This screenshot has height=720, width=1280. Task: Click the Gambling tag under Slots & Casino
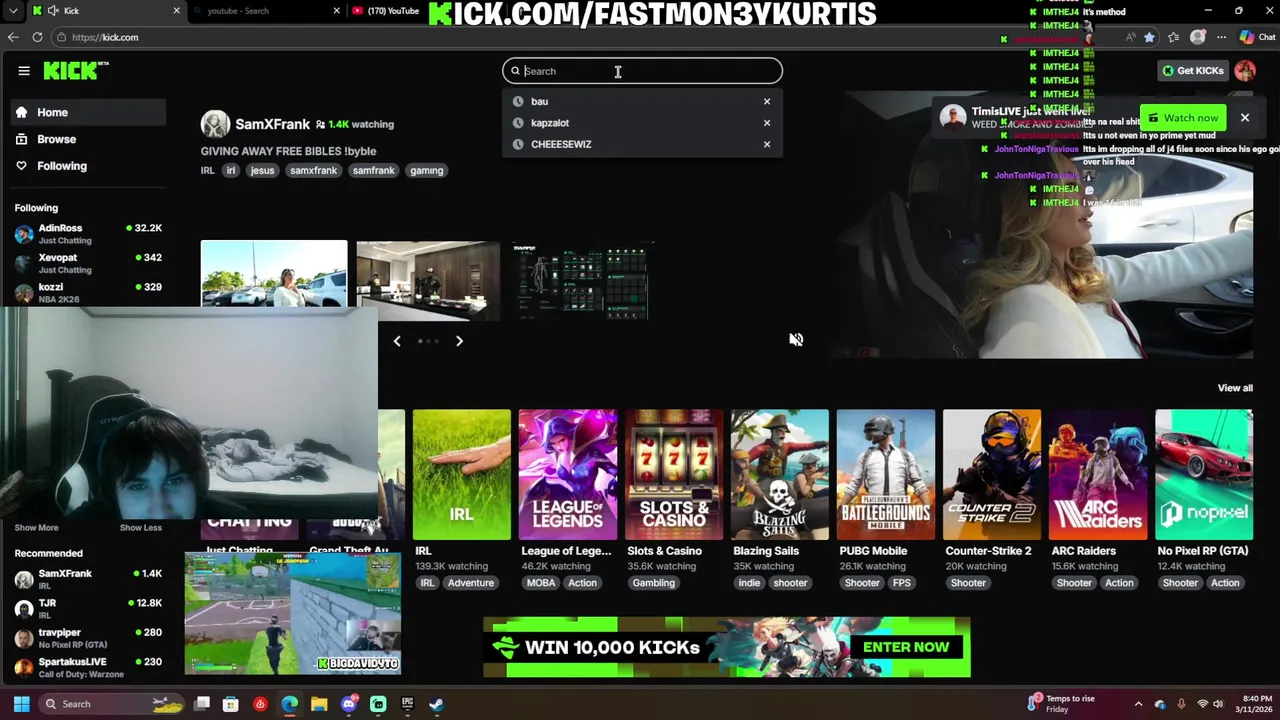click(654, 583)
